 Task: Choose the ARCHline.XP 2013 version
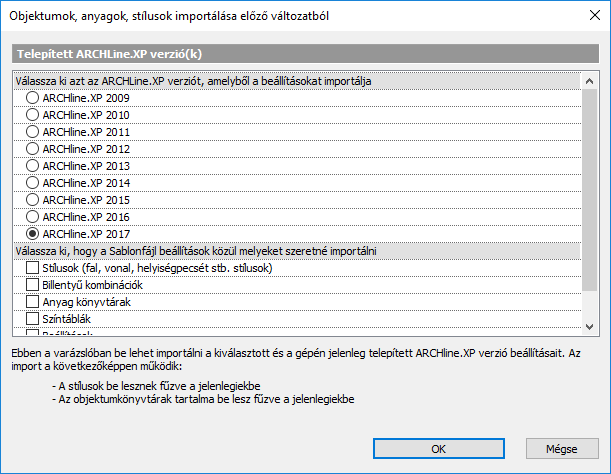pos(33,166)
